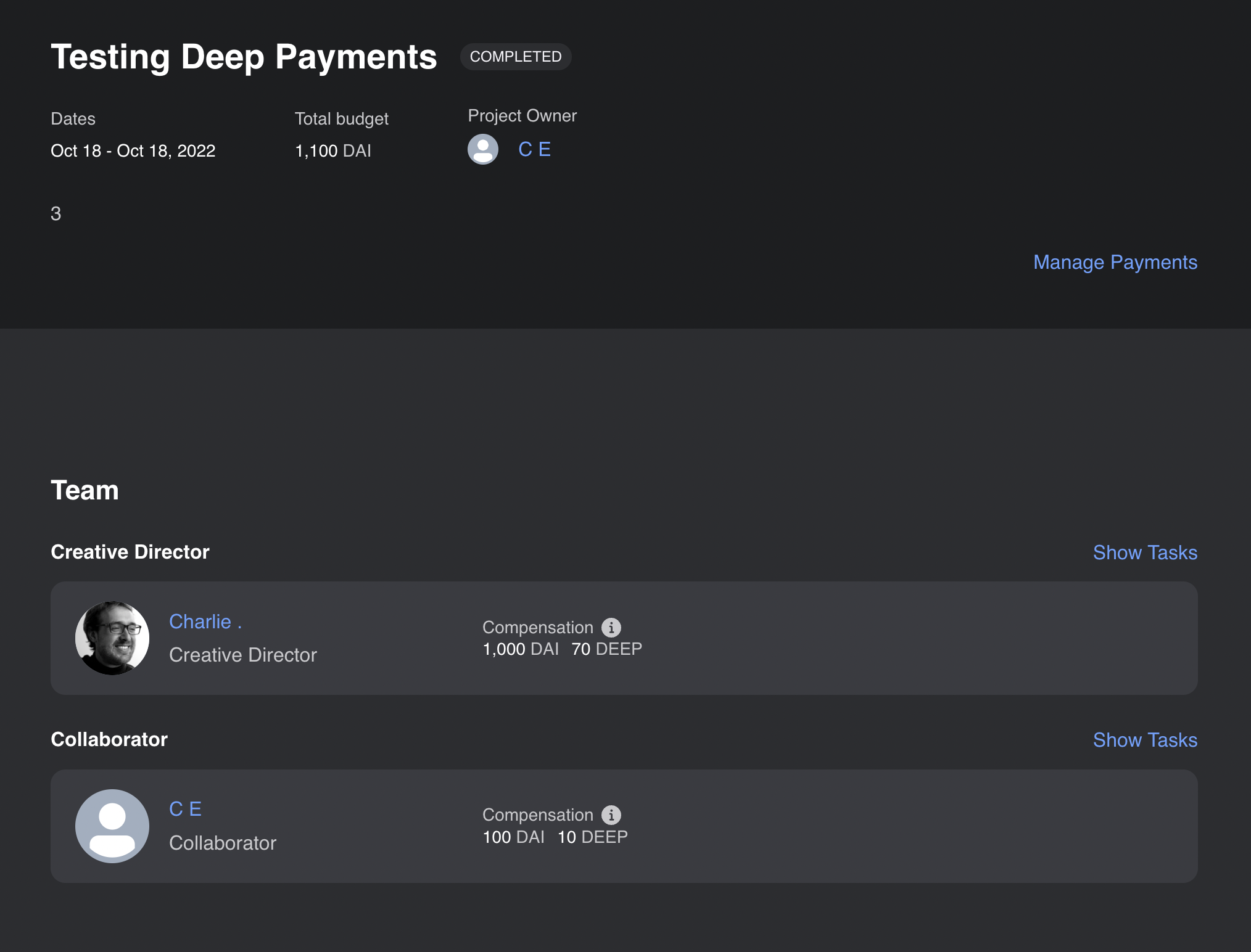The height and width of the screenshot is (952, 1251).
Task: Show Tasks for Creative Director
Action: 1145,552
